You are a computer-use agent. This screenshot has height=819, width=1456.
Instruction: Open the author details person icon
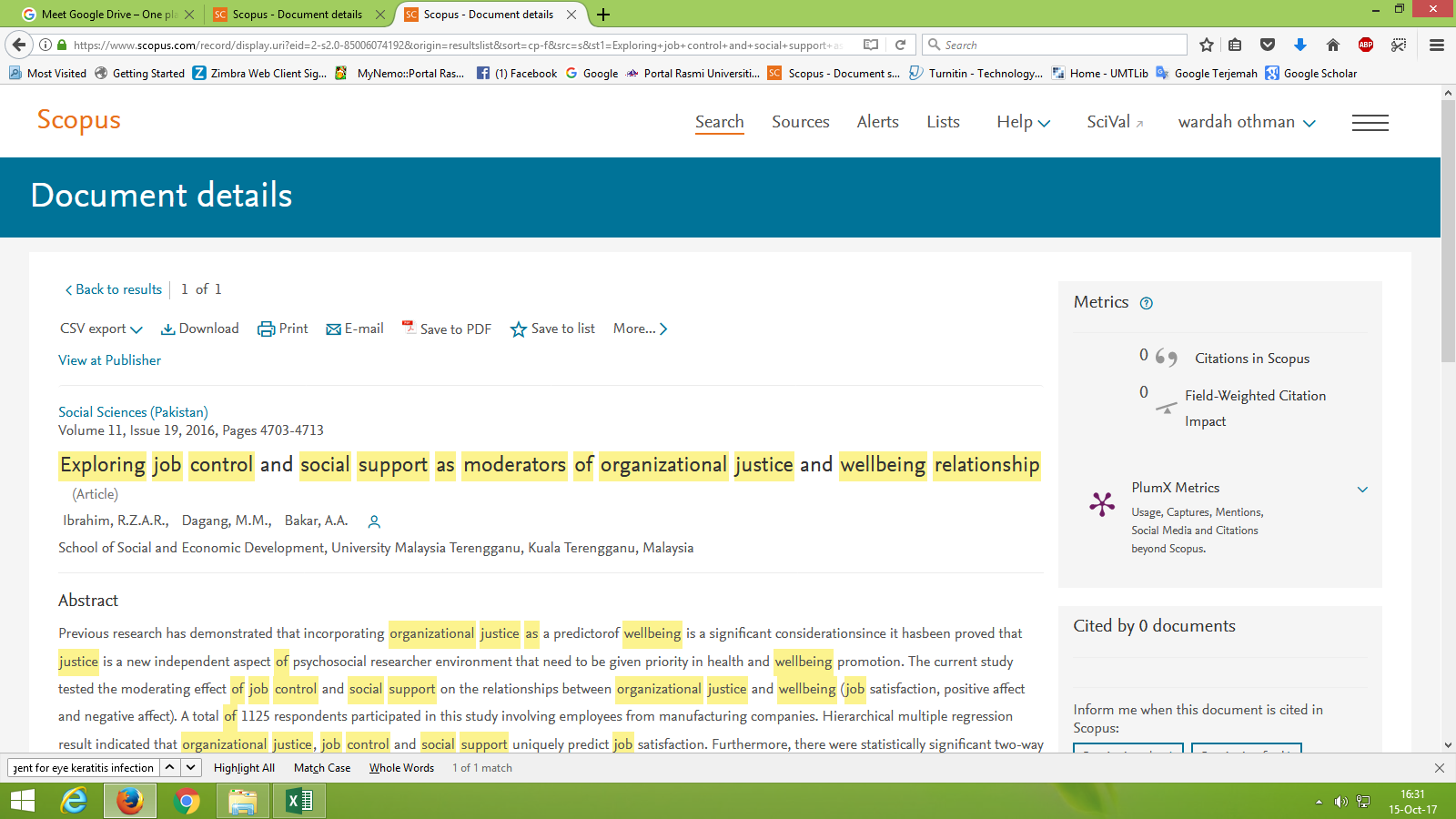374,521
